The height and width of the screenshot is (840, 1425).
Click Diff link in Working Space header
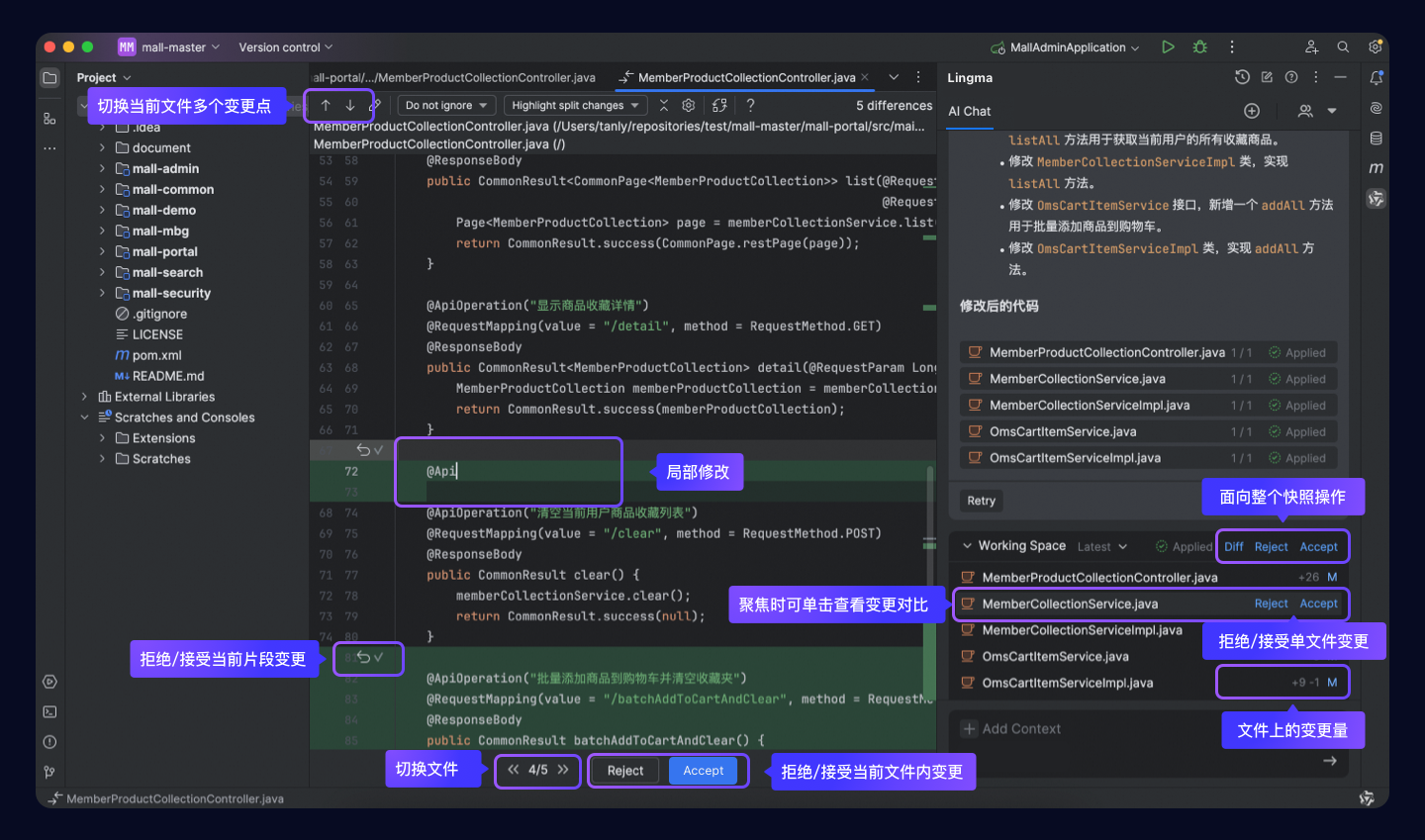tap(1234, 547)
